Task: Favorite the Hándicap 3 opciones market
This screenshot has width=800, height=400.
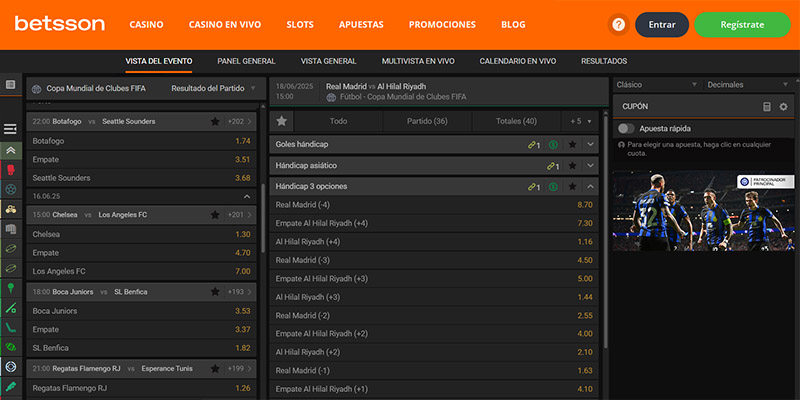Action: tap(572, 187)
